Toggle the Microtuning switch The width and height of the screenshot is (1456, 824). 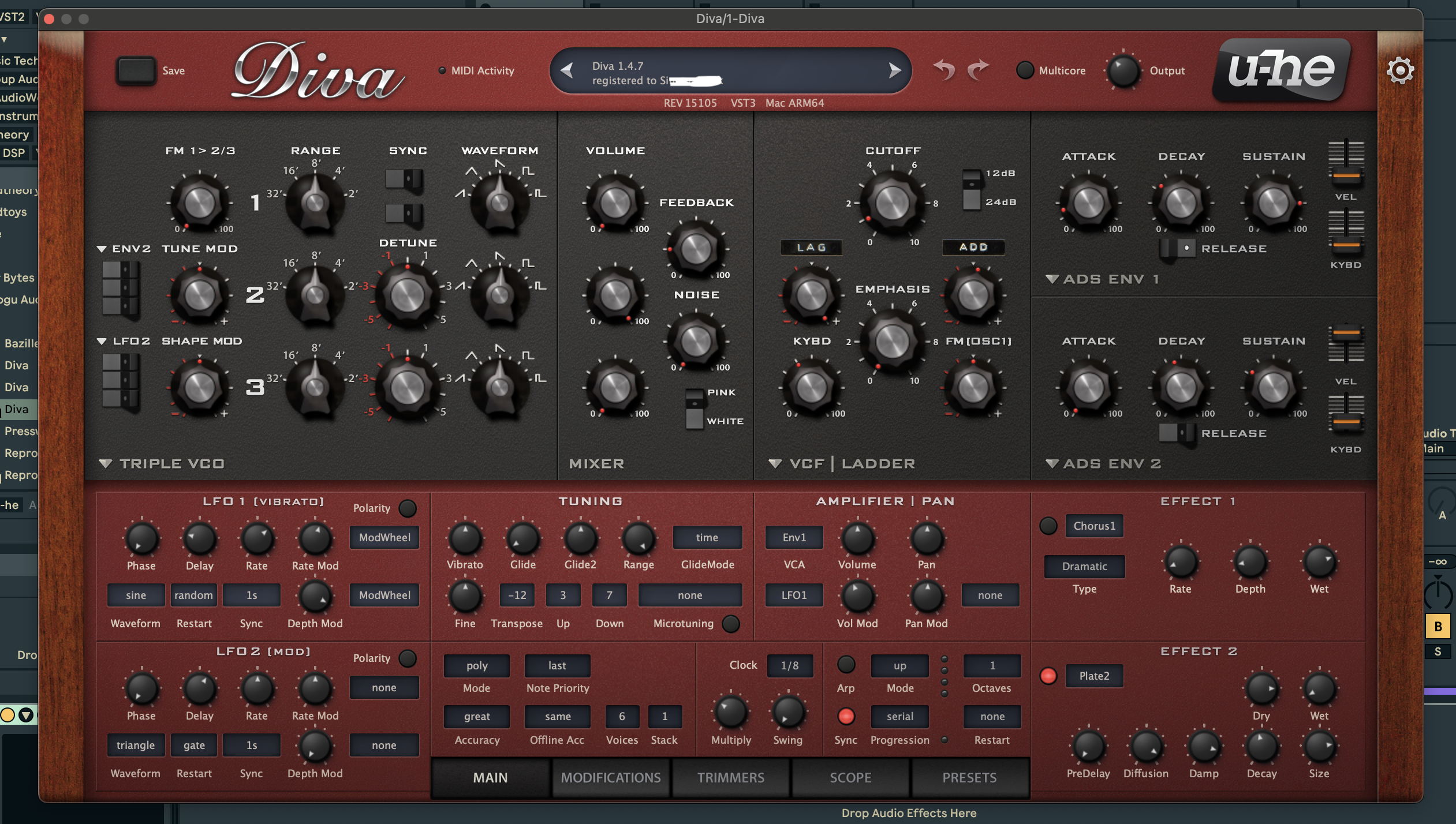click(x=731, y=624)
